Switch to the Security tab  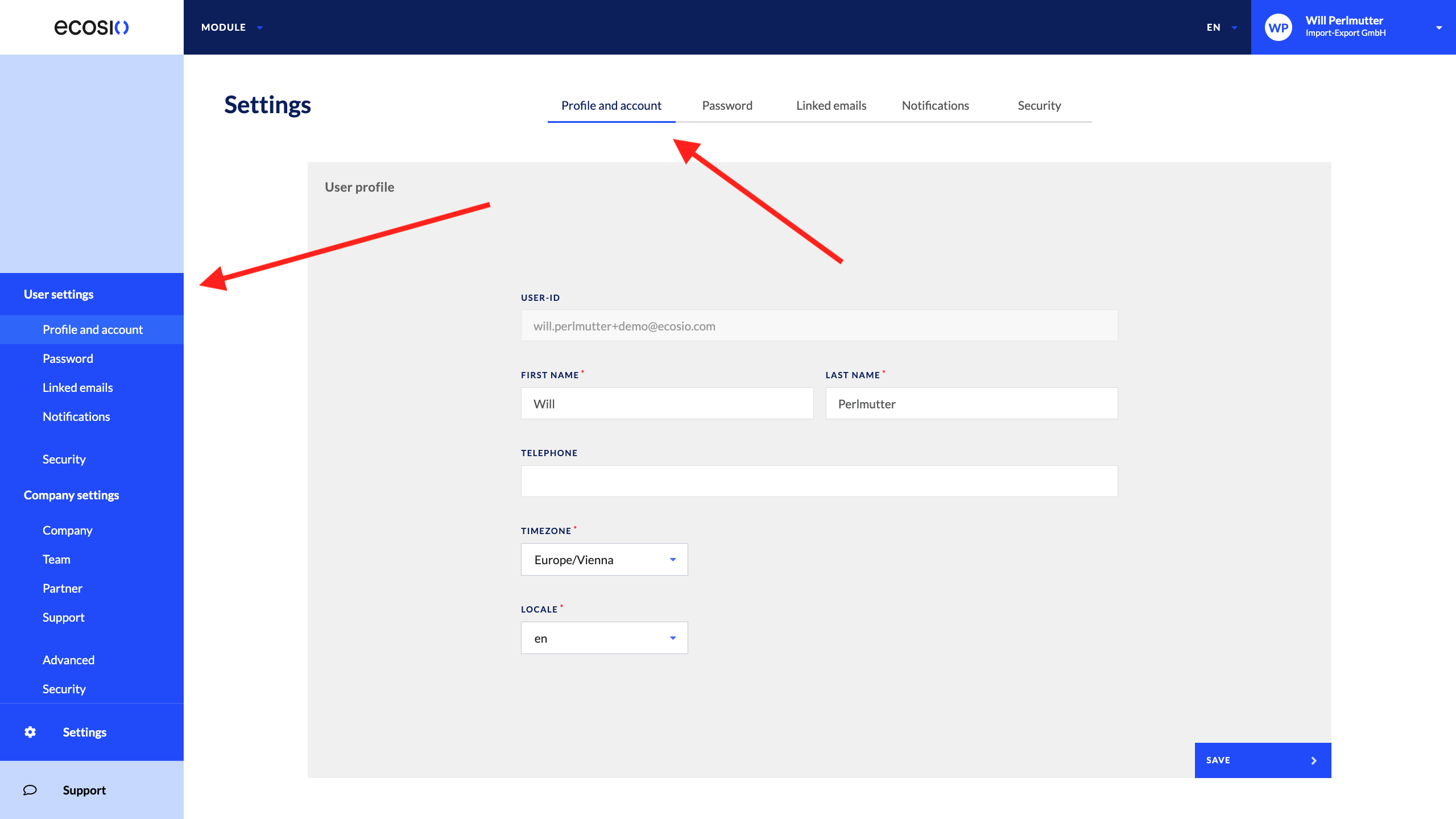tap(1039, 105)
